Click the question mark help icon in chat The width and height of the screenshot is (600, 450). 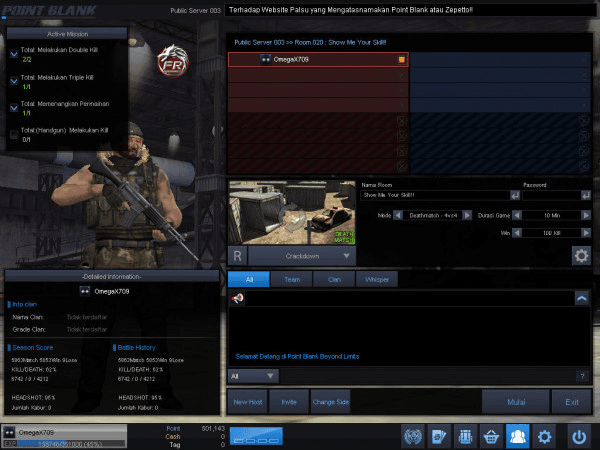pos(582,376)
